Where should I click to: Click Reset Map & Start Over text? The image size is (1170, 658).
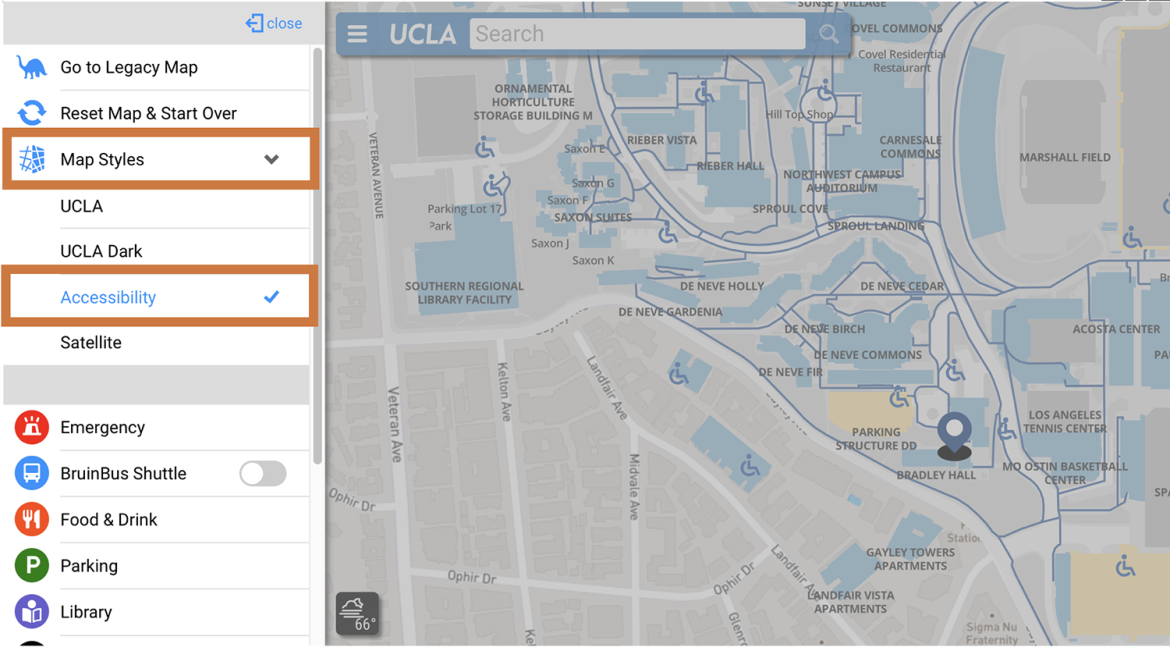148,113
